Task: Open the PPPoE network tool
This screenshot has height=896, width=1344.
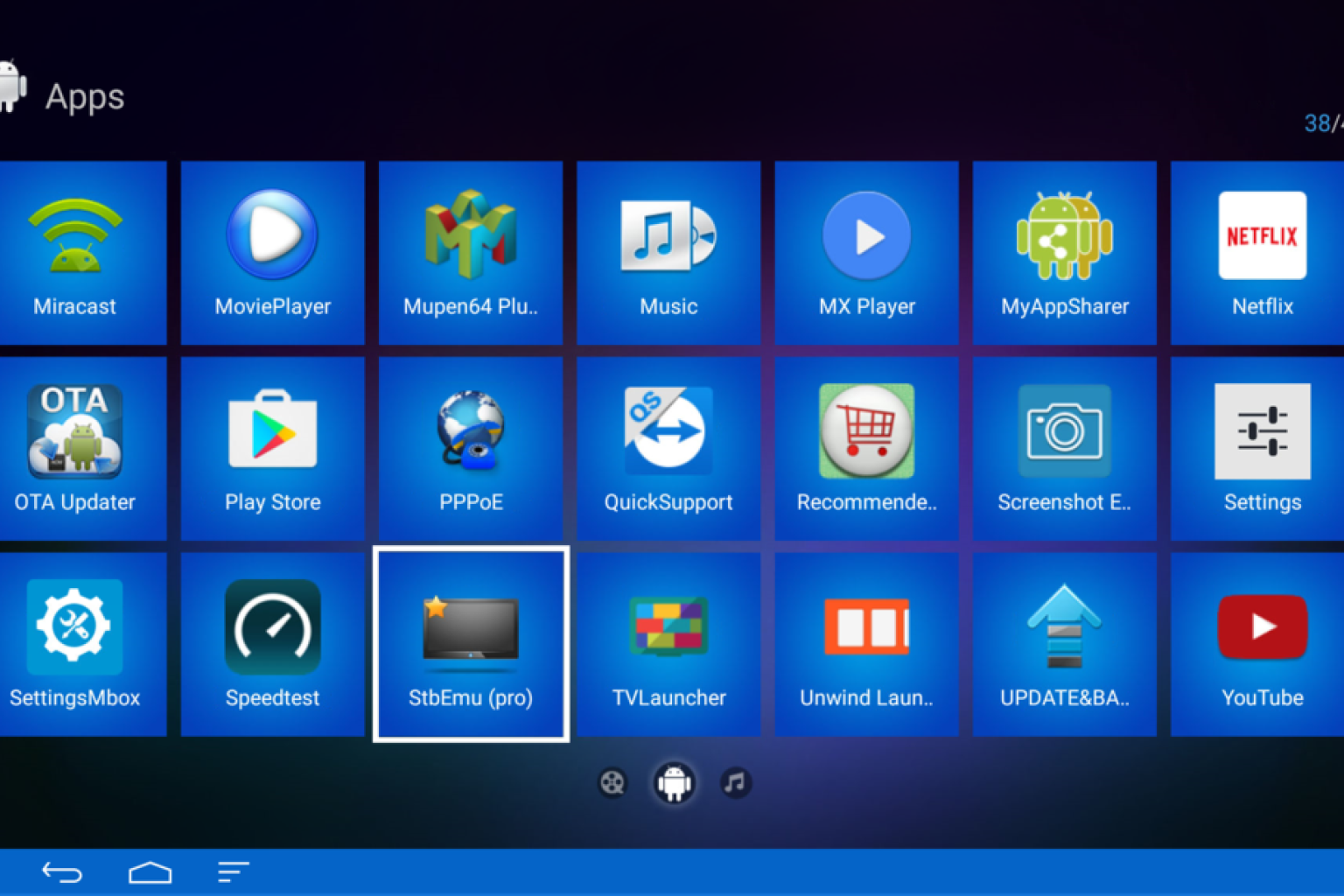Action: tap(471, 448)
